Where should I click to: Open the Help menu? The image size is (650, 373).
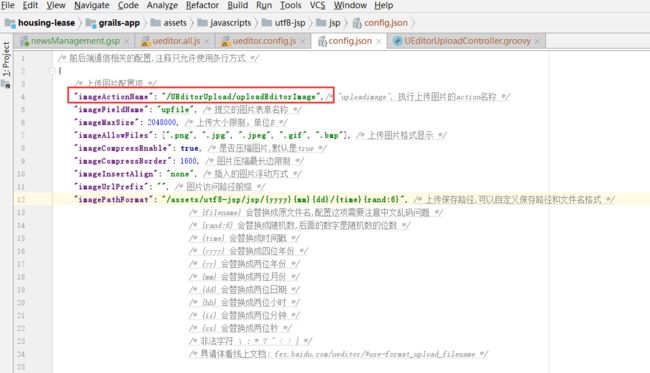click(x=383, y=5)
